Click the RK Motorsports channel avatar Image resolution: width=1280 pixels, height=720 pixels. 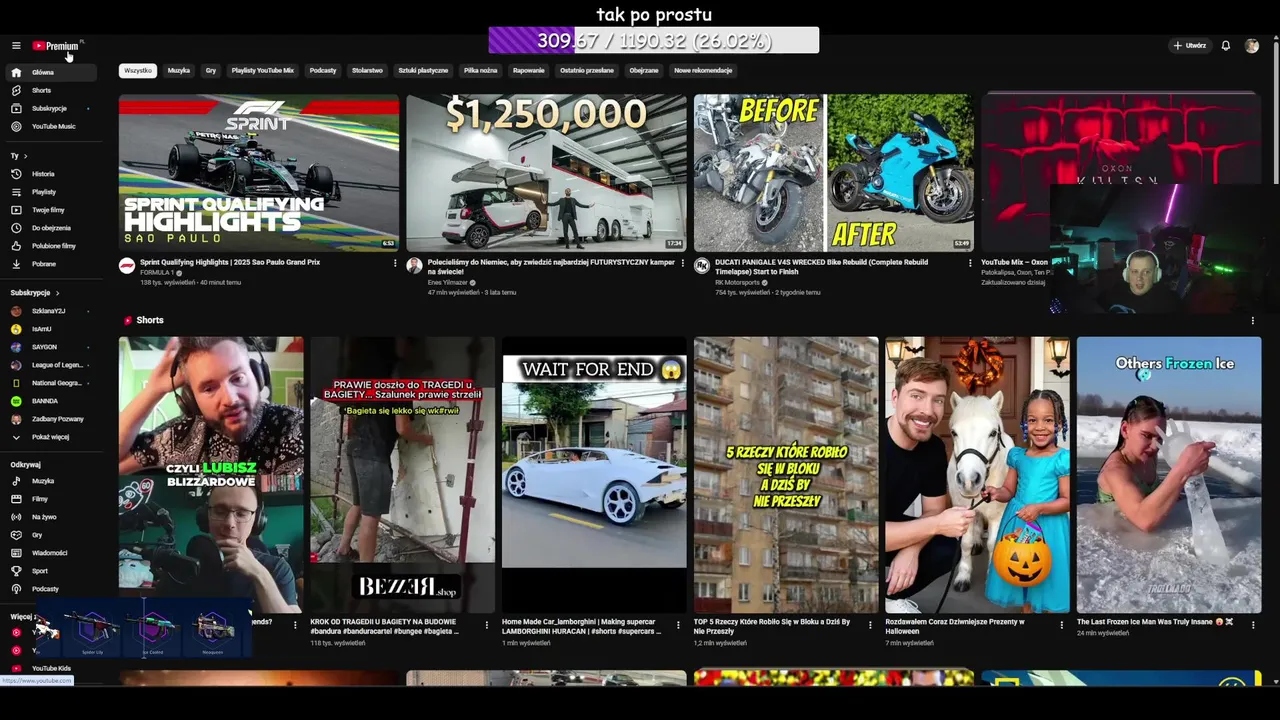pos(702,266)
